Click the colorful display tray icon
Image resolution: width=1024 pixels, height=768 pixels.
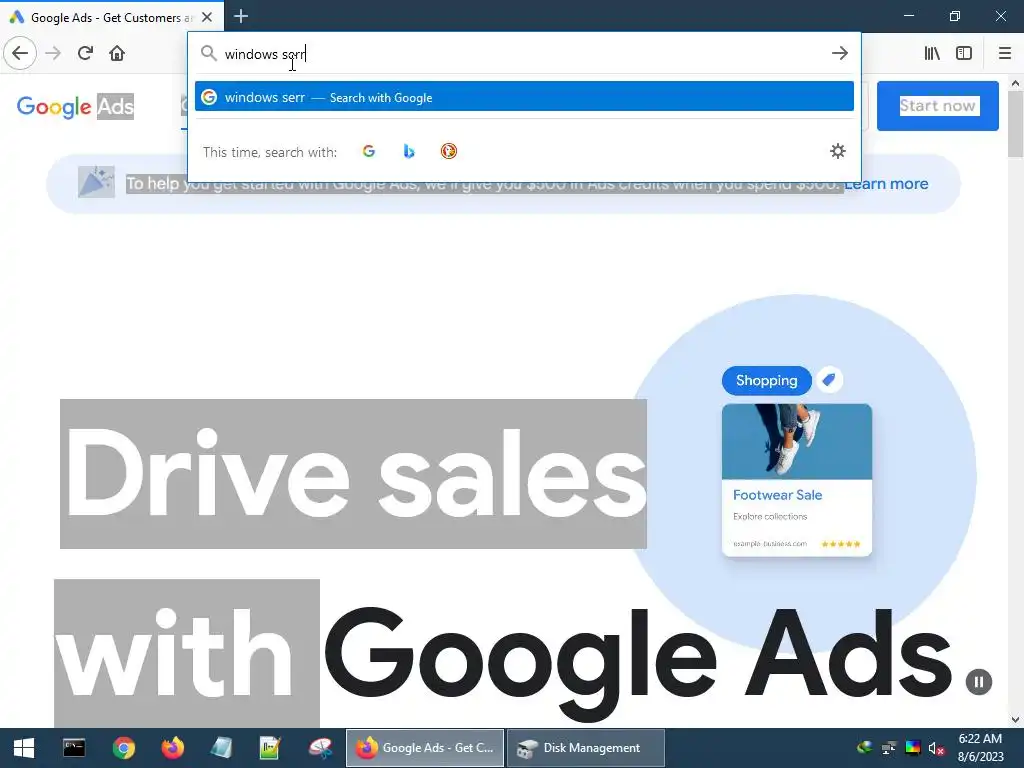(912, 748)
